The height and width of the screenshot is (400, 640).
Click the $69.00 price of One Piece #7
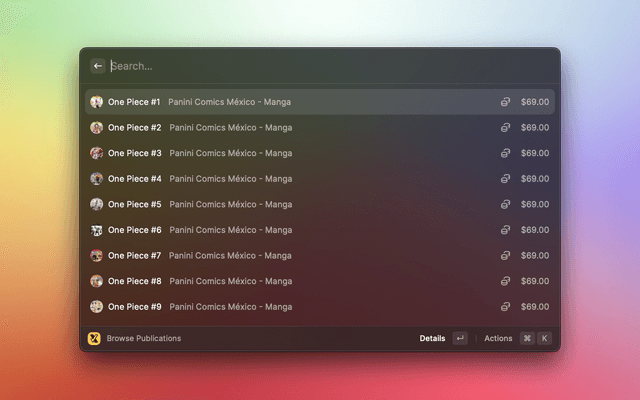pyautogui.click(x=535, y=256)
